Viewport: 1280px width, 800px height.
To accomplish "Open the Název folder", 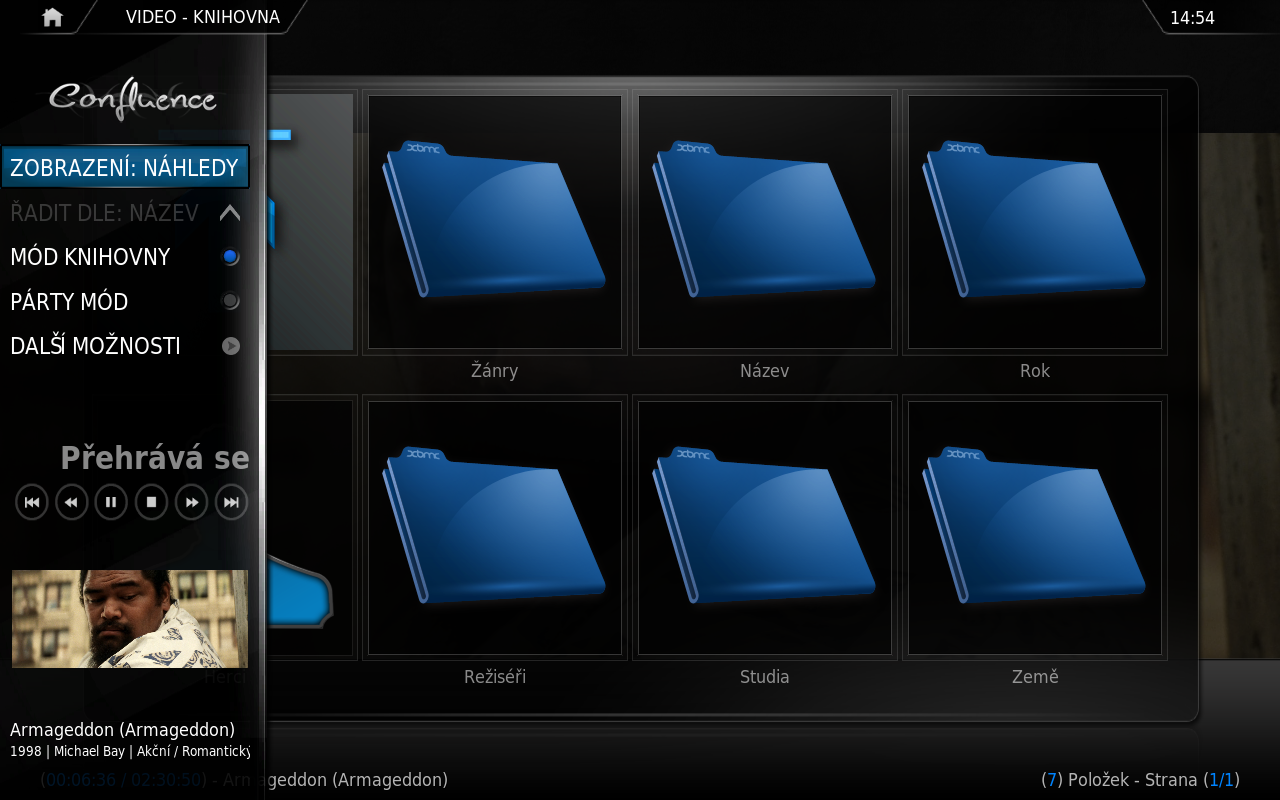I will point(765,222).
